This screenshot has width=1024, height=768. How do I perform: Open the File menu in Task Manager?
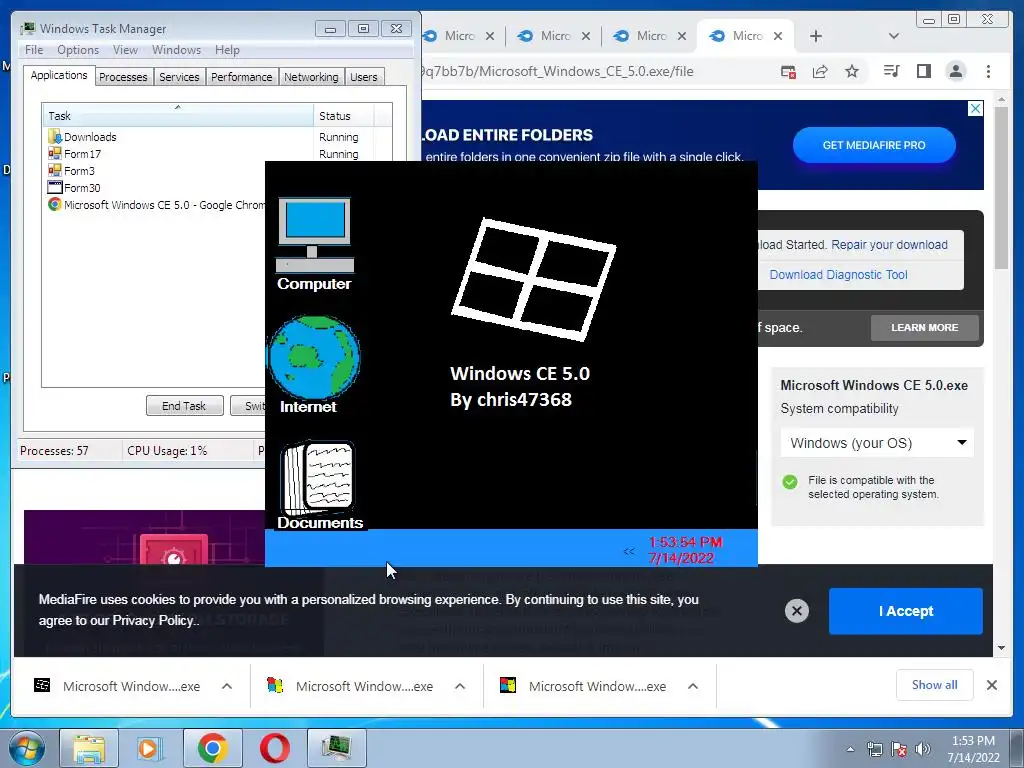click(34, 50)
